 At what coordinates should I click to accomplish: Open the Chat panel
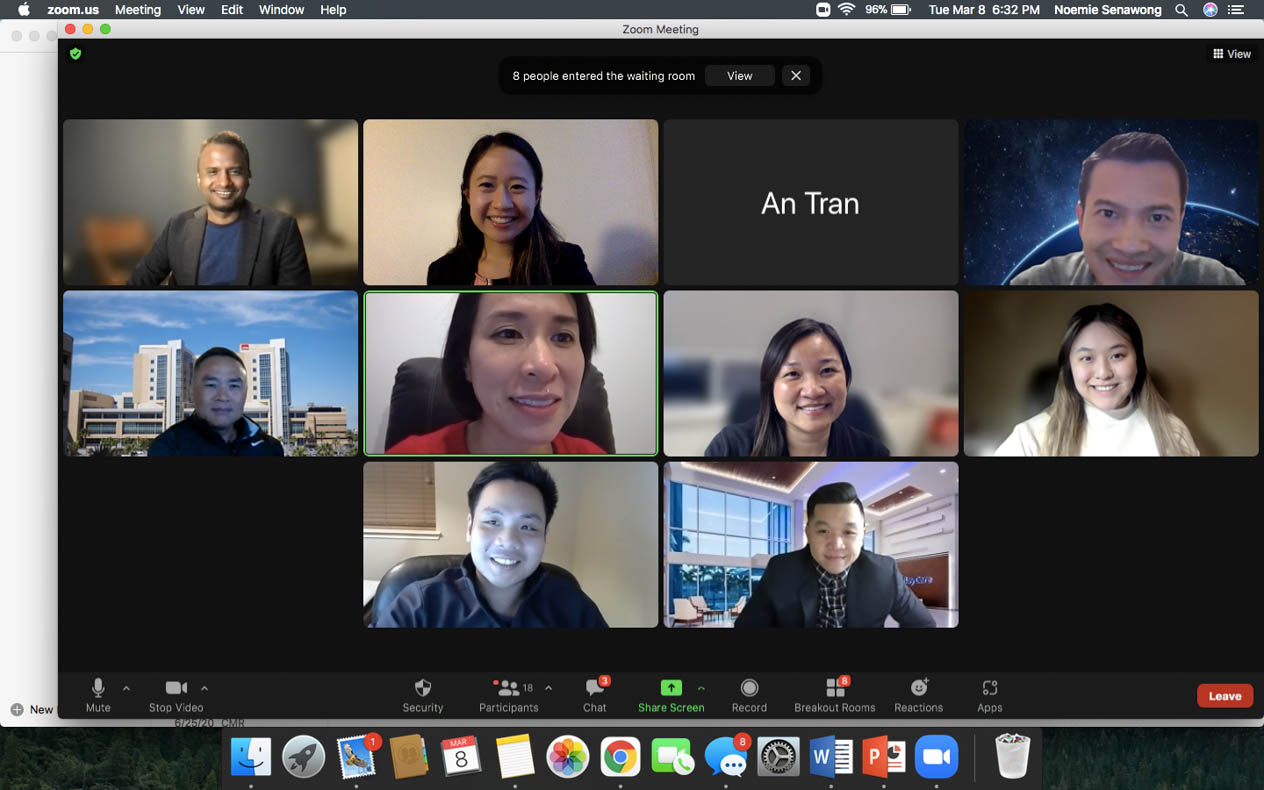(x=595, y=688)
